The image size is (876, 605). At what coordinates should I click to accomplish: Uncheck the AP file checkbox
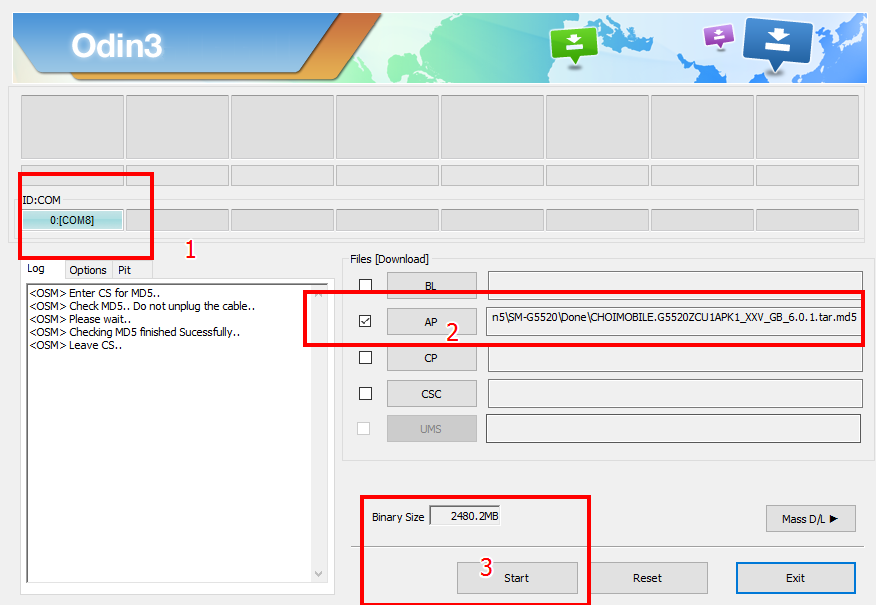(365, 321)
